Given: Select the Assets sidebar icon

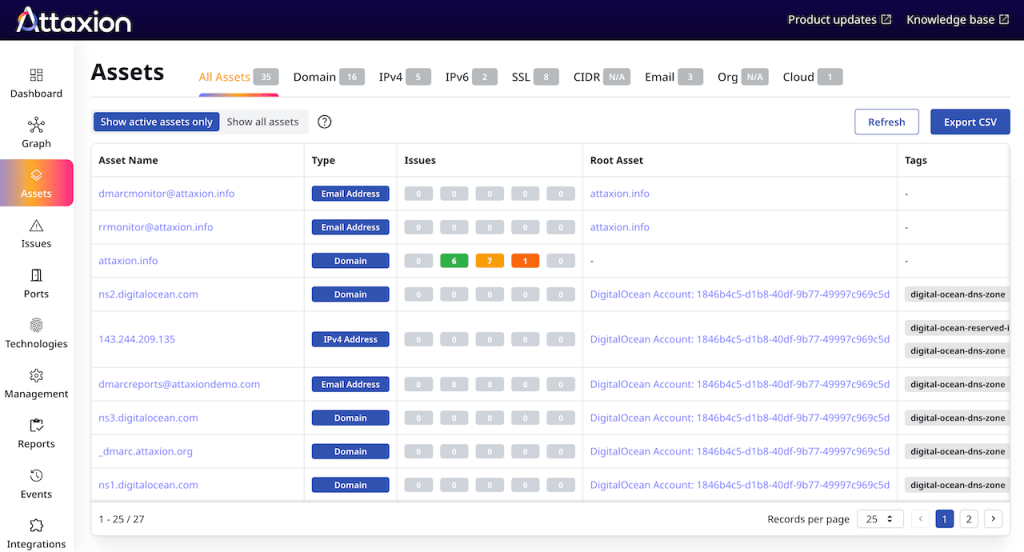Looking at the screenshot, I should tap(36, 175).
